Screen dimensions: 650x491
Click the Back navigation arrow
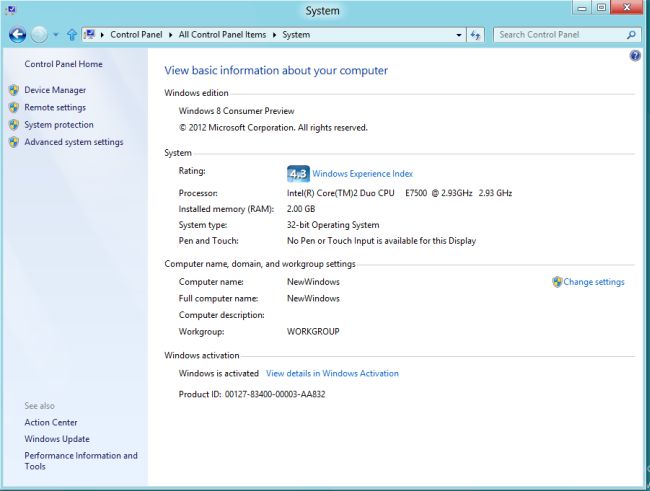(17, 35)
